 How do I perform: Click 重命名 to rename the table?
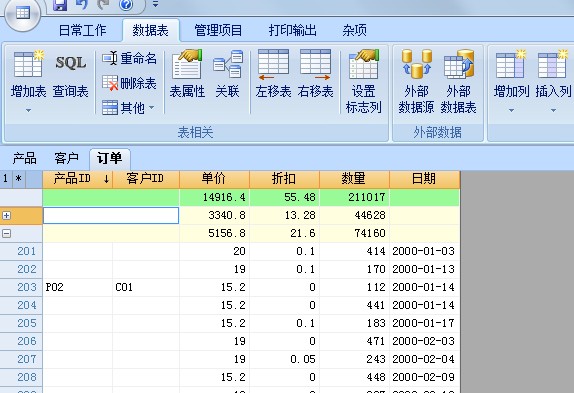[x=129, y=59]
